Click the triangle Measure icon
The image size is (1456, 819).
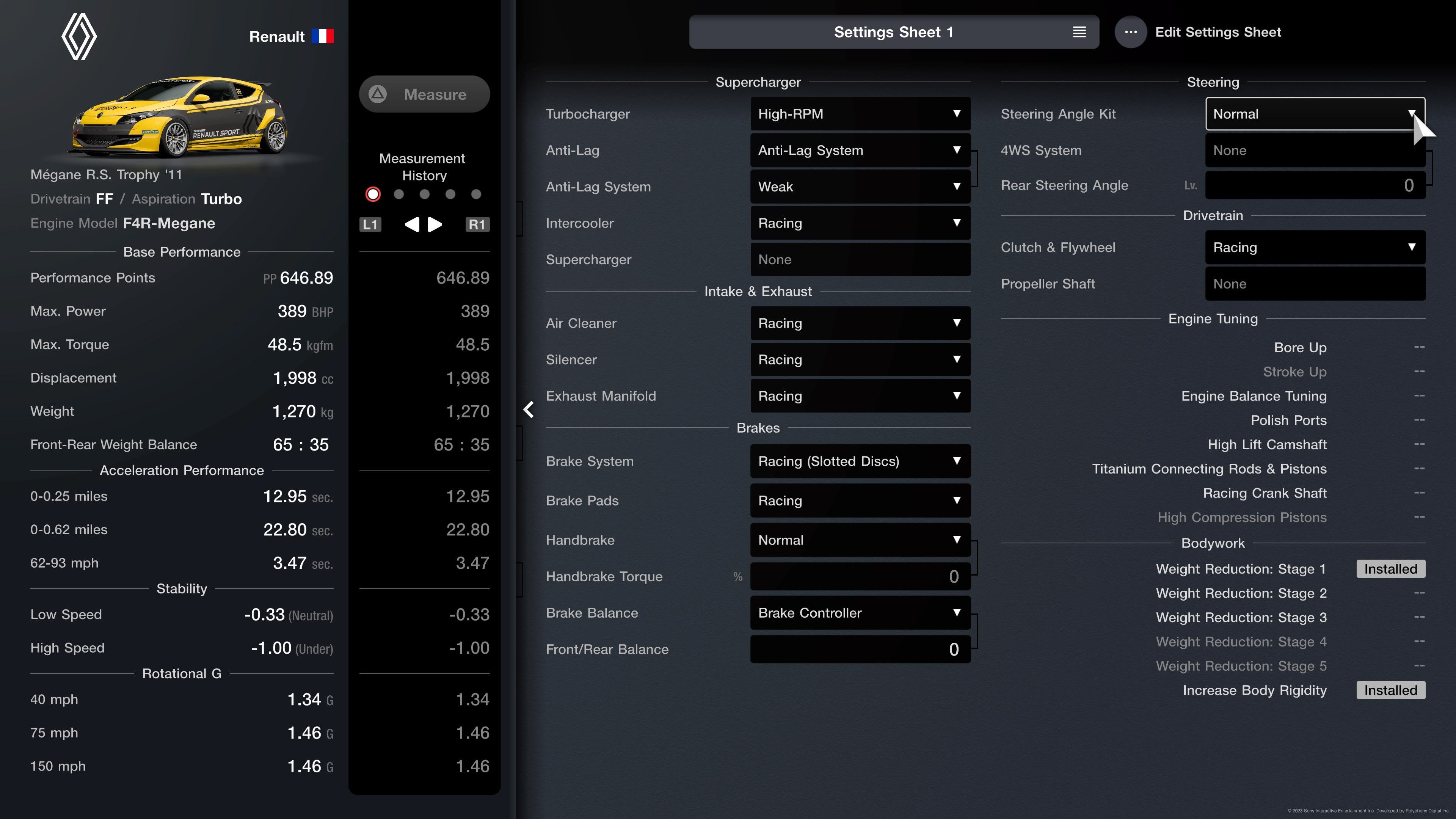pyautogui.click(x=378, y=94)
